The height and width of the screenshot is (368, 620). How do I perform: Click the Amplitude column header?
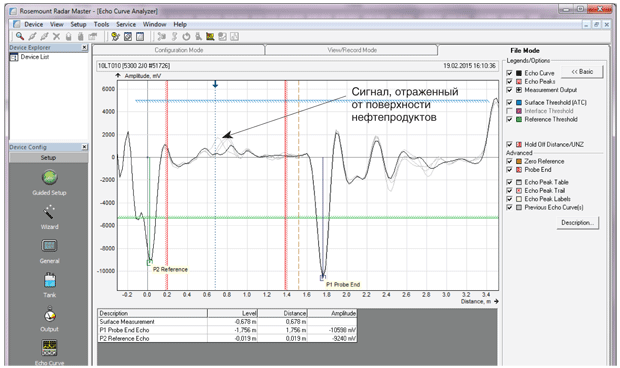pos(332,313)
